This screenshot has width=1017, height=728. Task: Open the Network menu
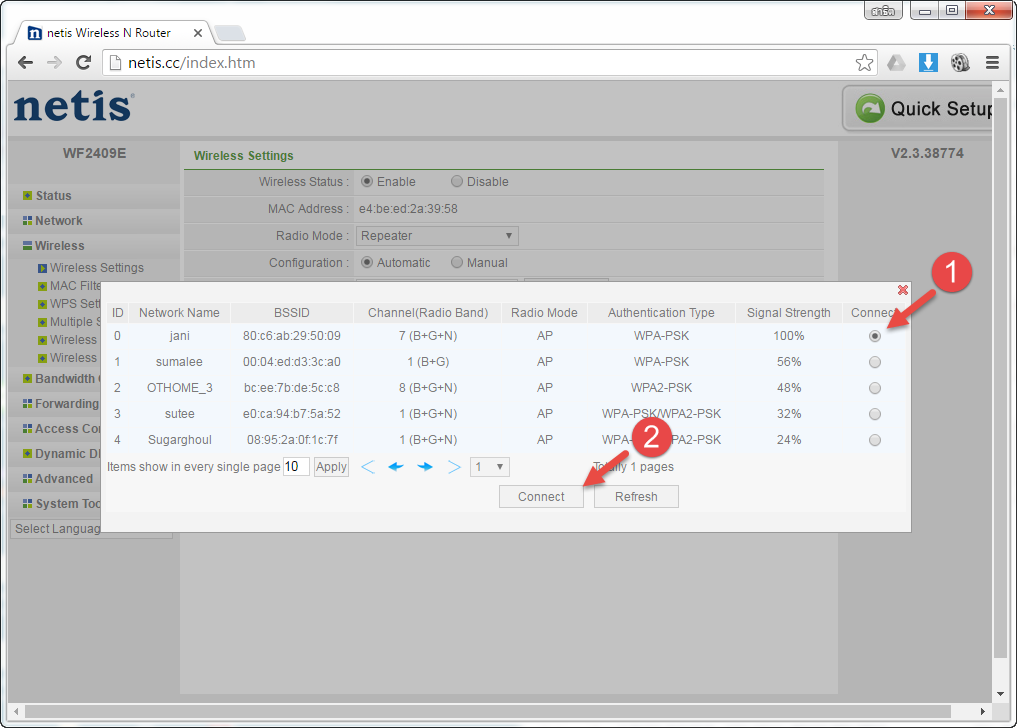pyautogui.click(x=58, y=221)
